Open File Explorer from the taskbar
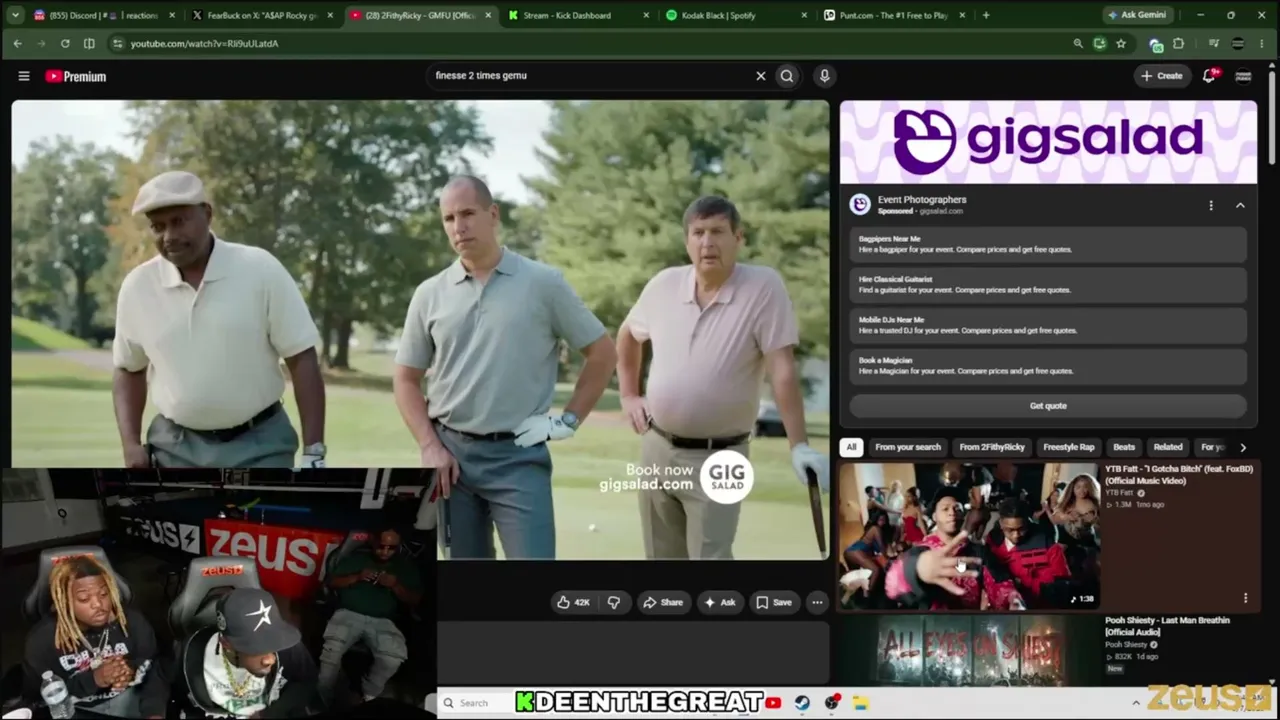 [x=860, y=703]
